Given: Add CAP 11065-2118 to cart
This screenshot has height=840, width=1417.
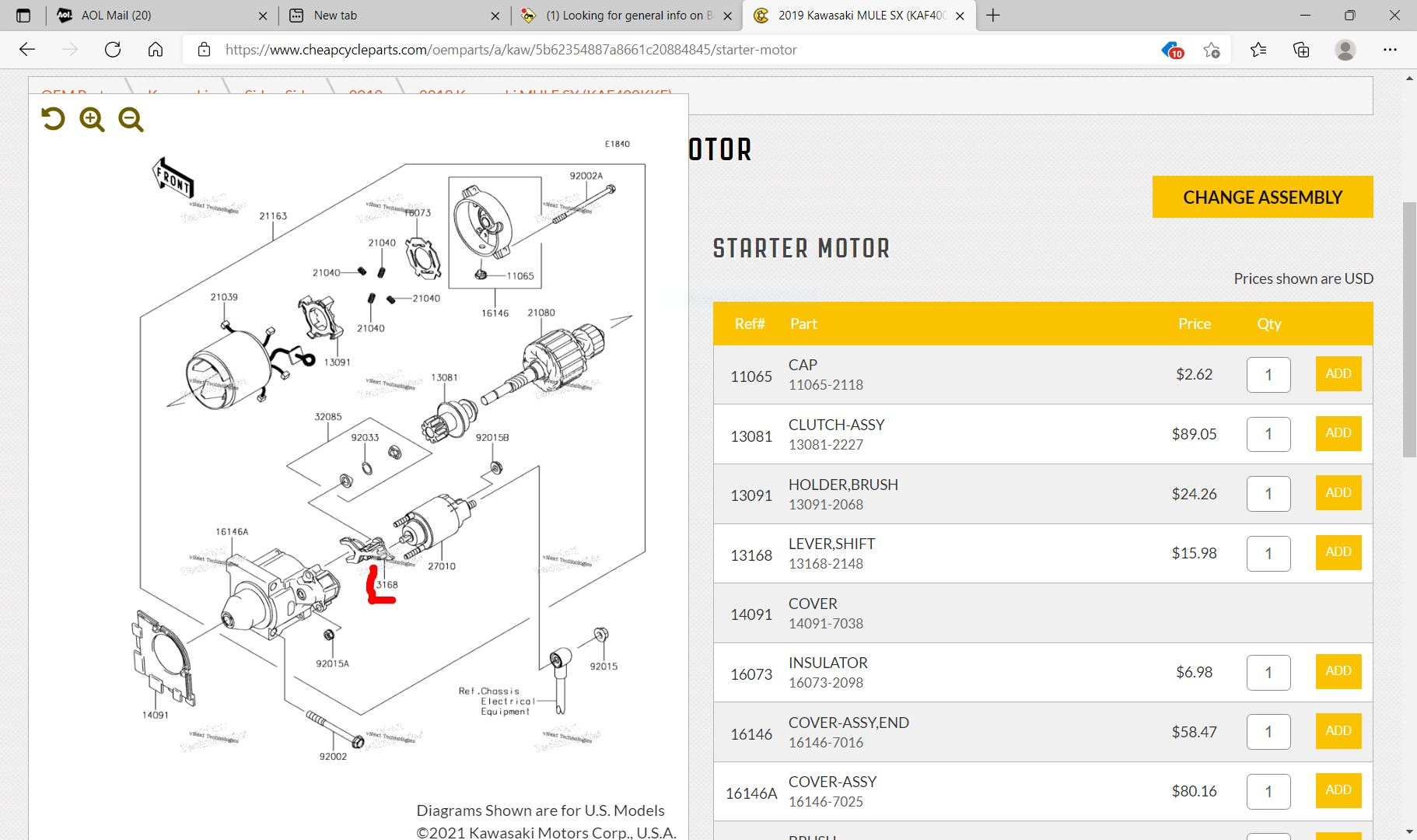Looking at the screenshot, I should pyautogui.click(x=1338, y=374).
